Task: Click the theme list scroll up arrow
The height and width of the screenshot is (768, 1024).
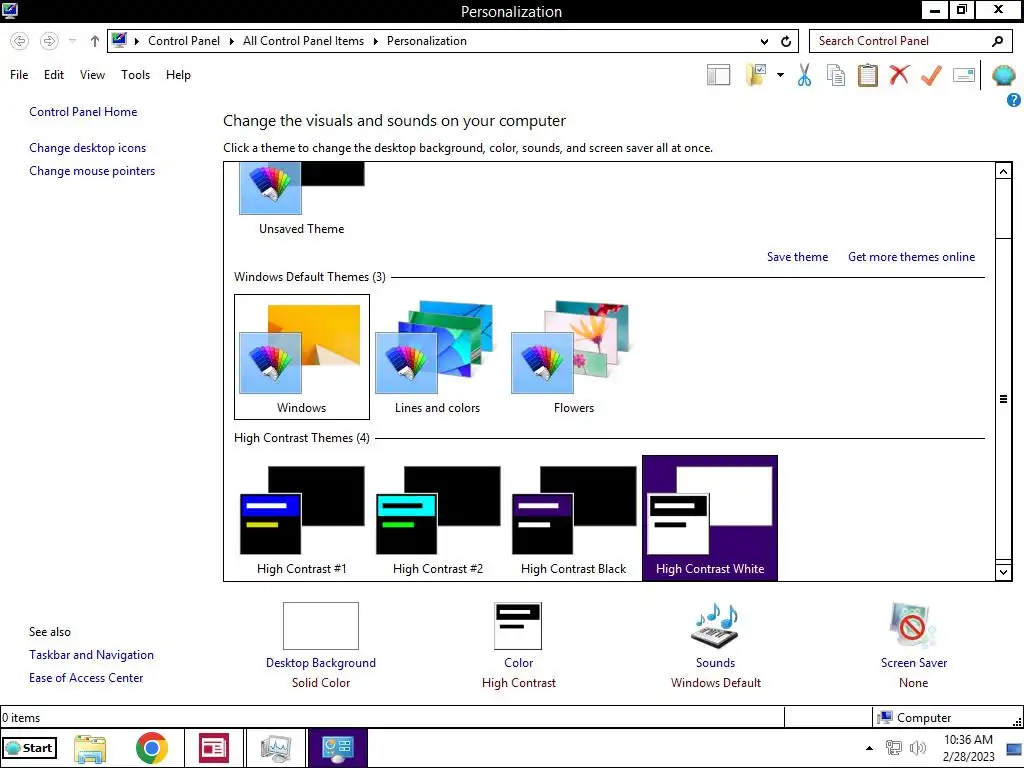Action: pyautogui.click(x=1003, y=171)
